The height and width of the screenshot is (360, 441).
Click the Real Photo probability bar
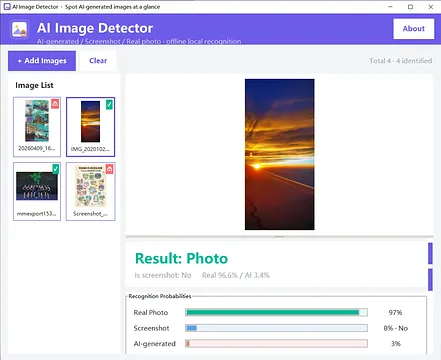coord(276,312)
